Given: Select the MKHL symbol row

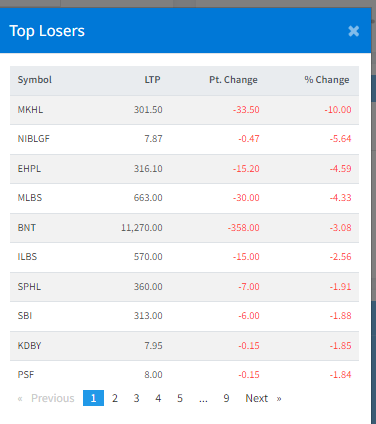Looking at the screenshot, I should tap(184, 110).
